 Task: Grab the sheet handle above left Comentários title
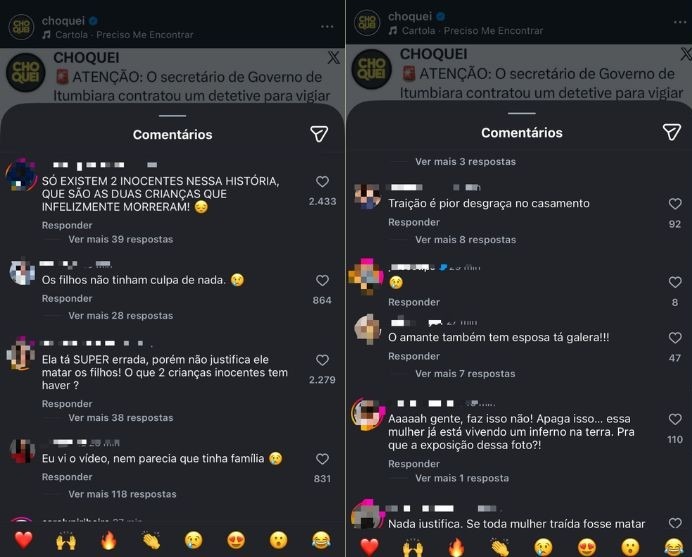[x=173, y=116]
